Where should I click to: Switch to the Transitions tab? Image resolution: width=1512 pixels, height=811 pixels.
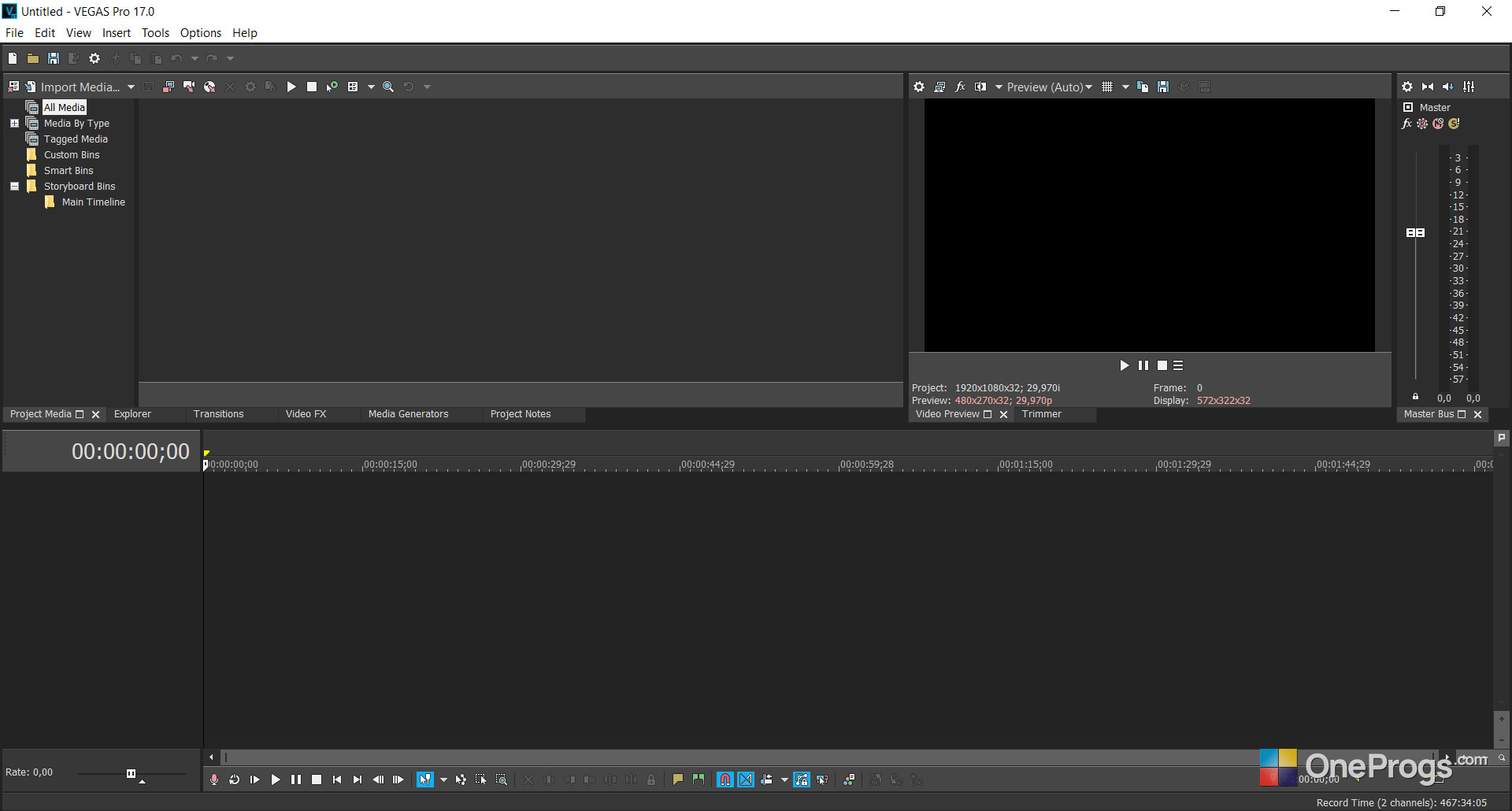[x=219, y=414]
